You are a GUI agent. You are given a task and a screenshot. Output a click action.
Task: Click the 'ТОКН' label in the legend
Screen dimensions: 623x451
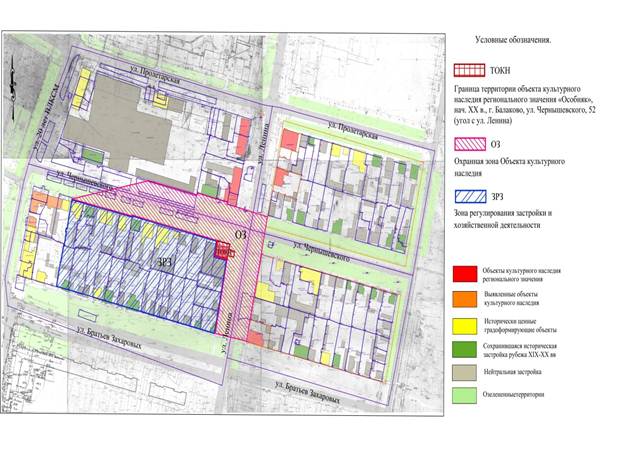point(500,71)
